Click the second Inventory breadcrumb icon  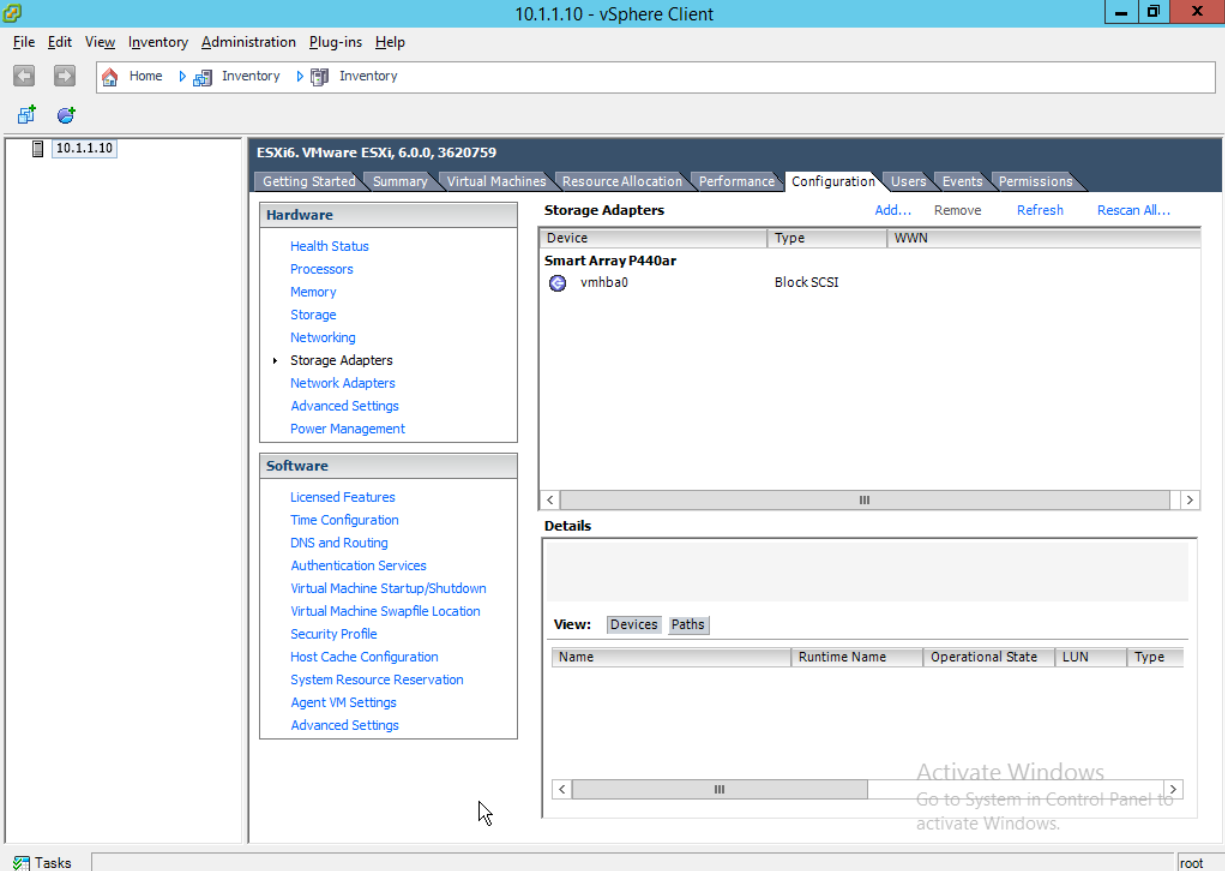(x=318, y=76)
